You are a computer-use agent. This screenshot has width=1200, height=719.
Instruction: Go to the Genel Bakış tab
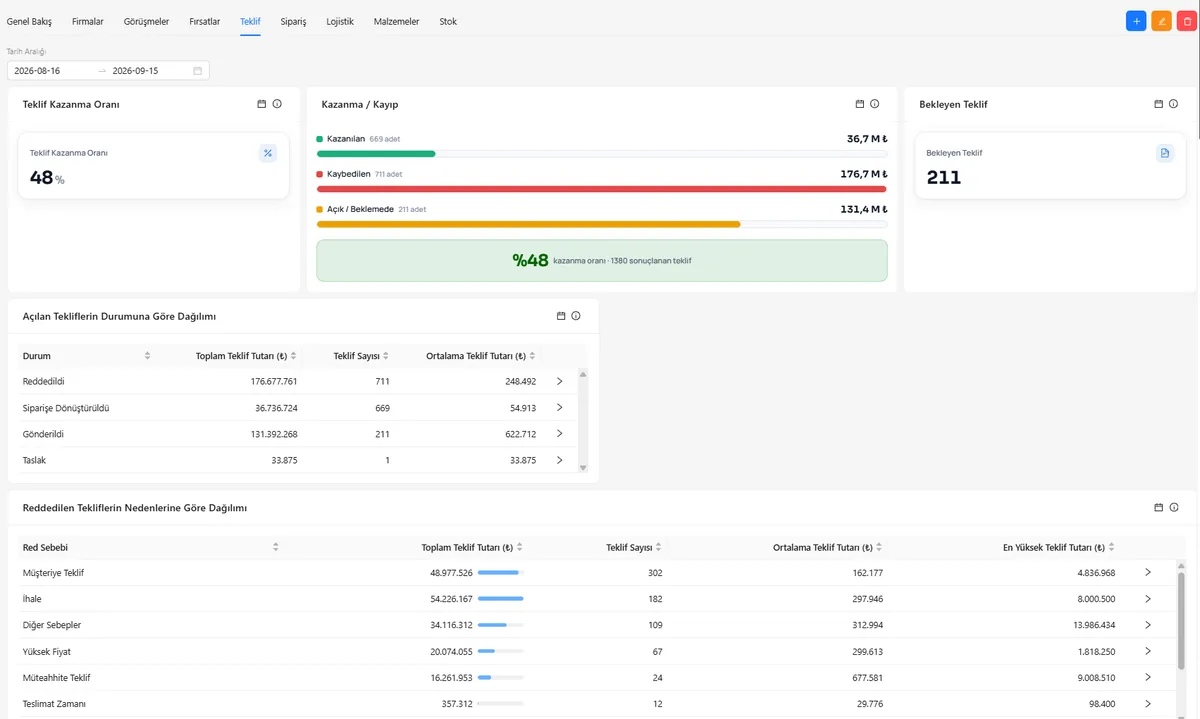click(29, 21)
